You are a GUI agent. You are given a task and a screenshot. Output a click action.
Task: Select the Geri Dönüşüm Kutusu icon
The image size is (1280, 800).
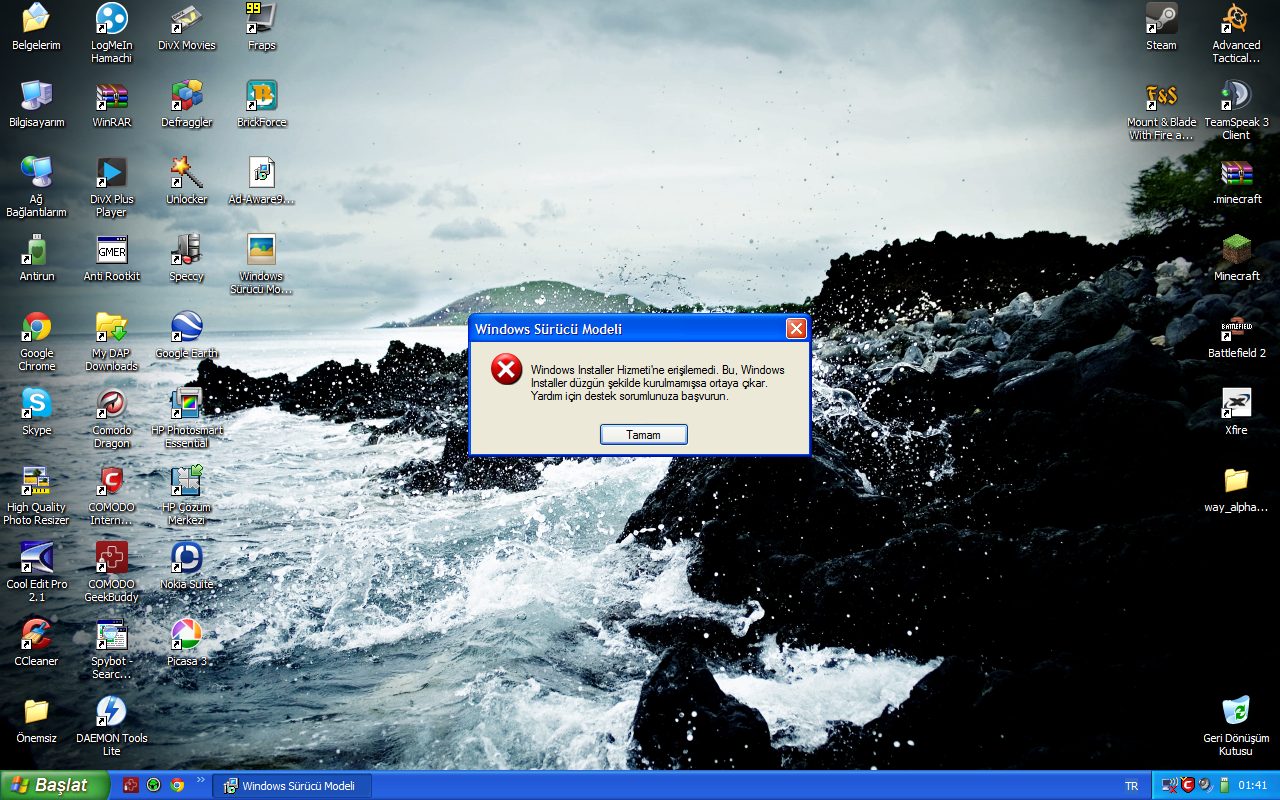point(1236,726)
